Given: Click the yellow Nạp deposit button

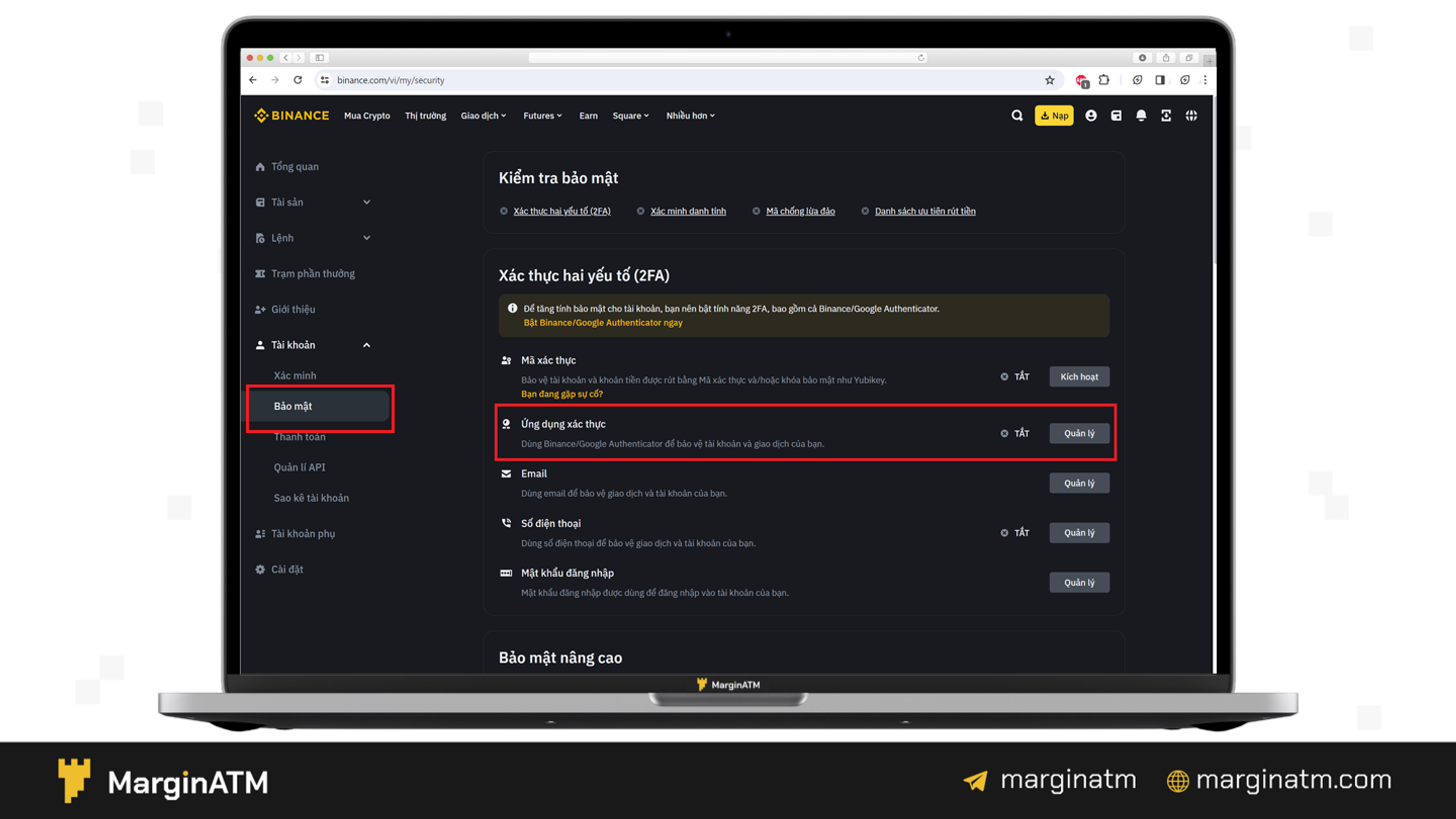Looking at the screenshot, I should [1054, 115].
